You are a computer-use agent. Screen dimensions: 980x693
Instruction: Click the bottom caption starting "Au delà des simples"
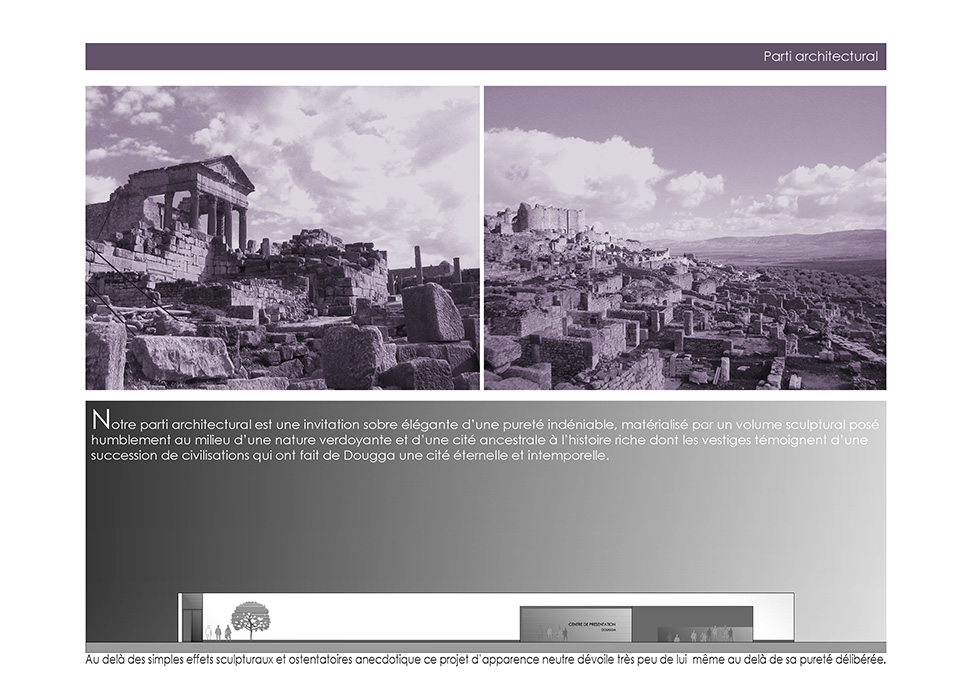(486, 660)
